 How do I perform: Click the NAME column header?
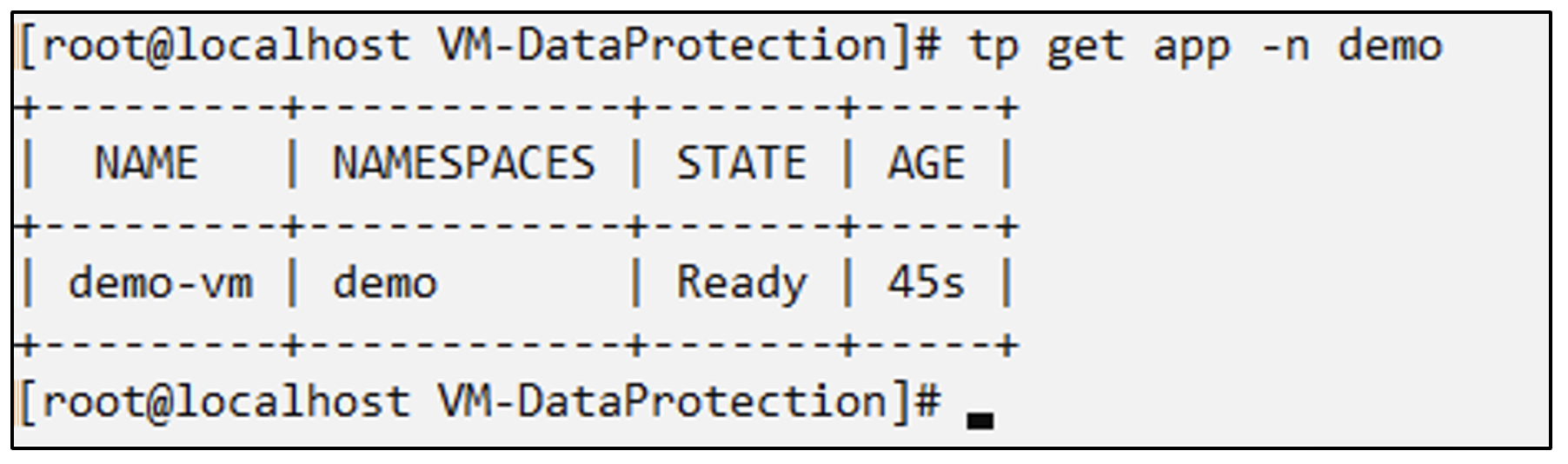146,163
